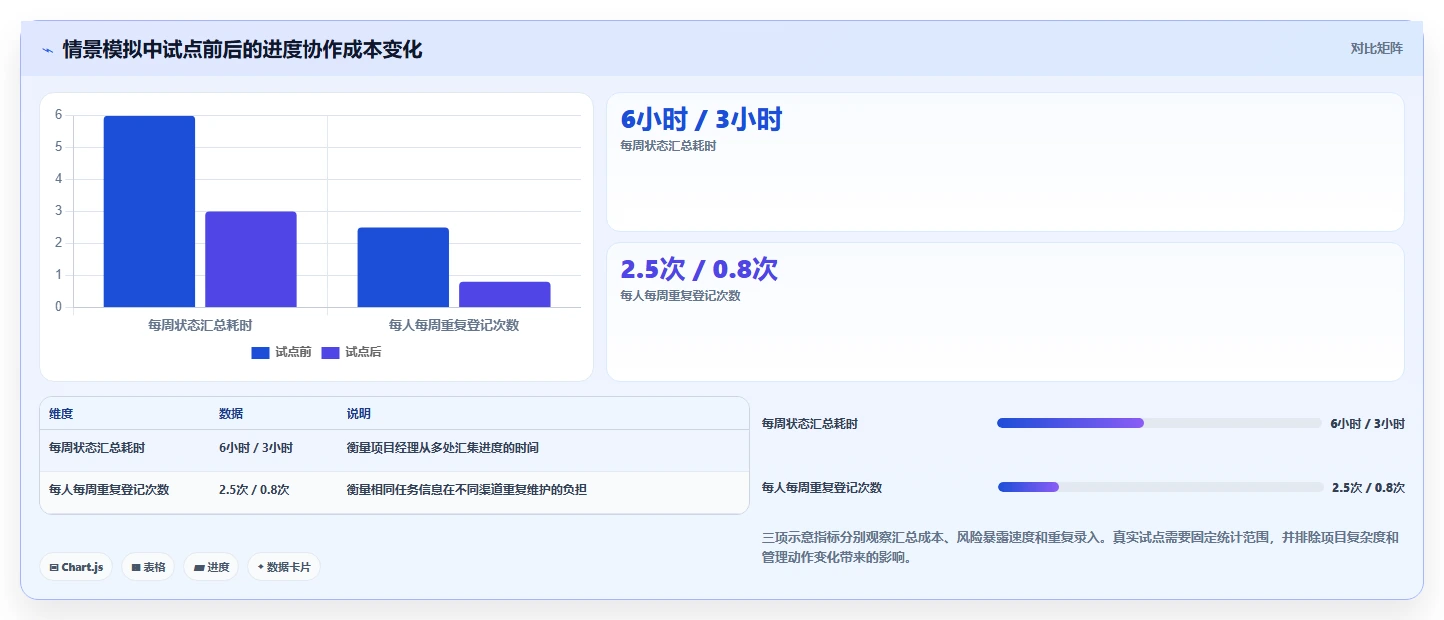Select the 6小时 / 3小时 data card value
The image size is (1444, 620).
pyautogui.click(x=701, y=120)
